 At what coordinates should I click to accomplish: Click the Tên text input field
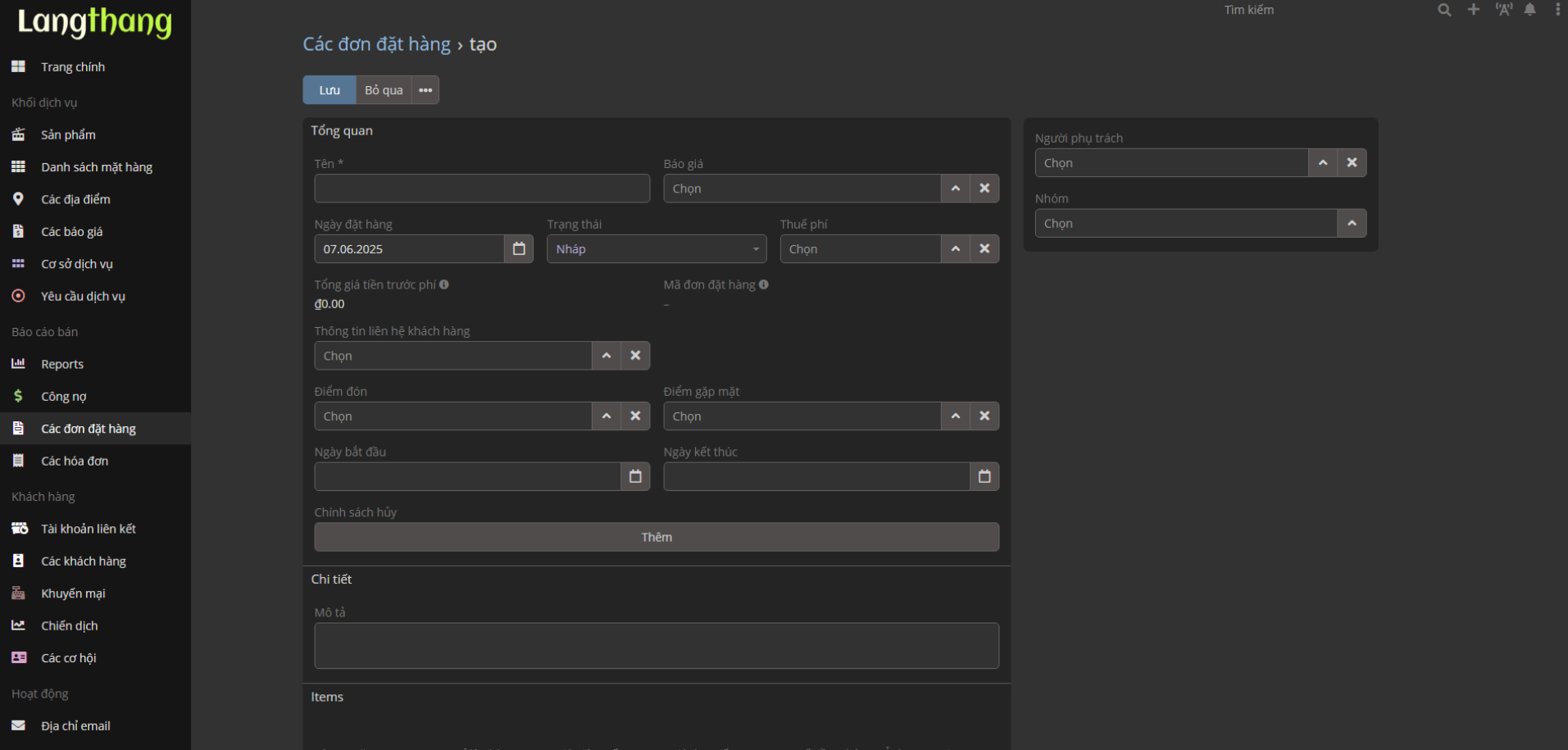coord(482,189)
